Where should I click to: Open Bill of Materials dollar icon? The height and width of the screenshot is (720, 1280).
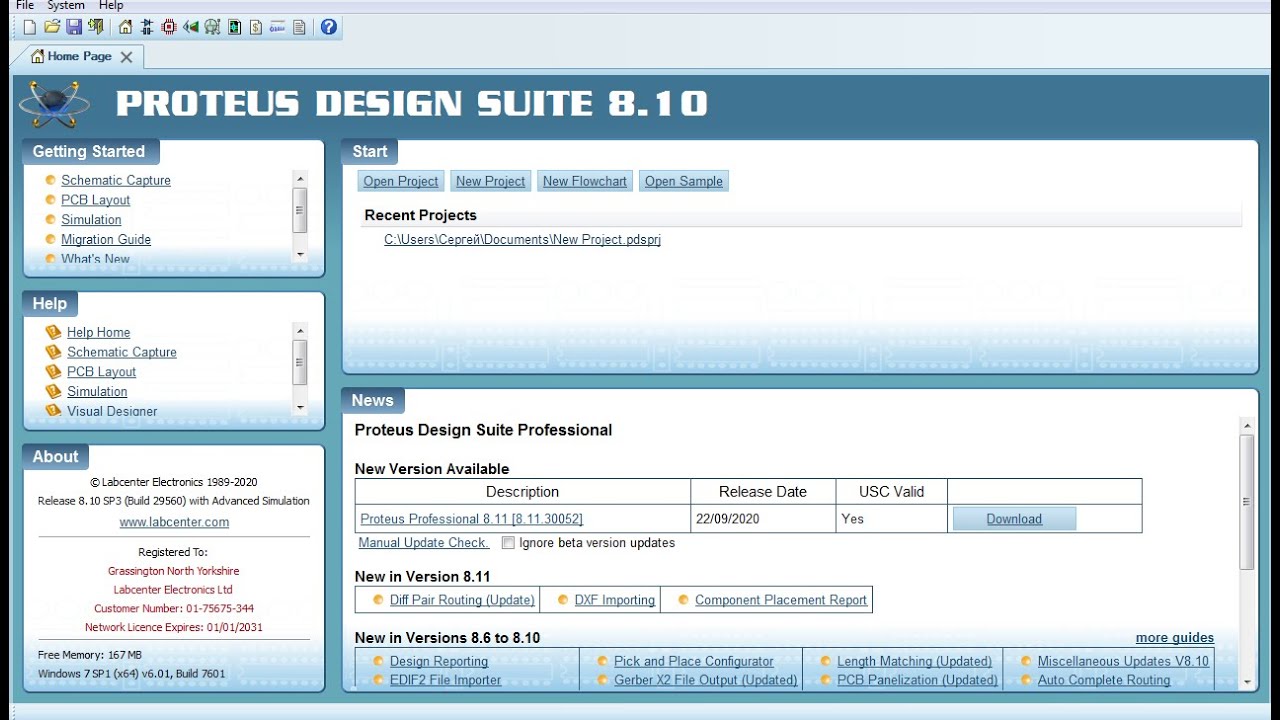[x=256, y=27]
